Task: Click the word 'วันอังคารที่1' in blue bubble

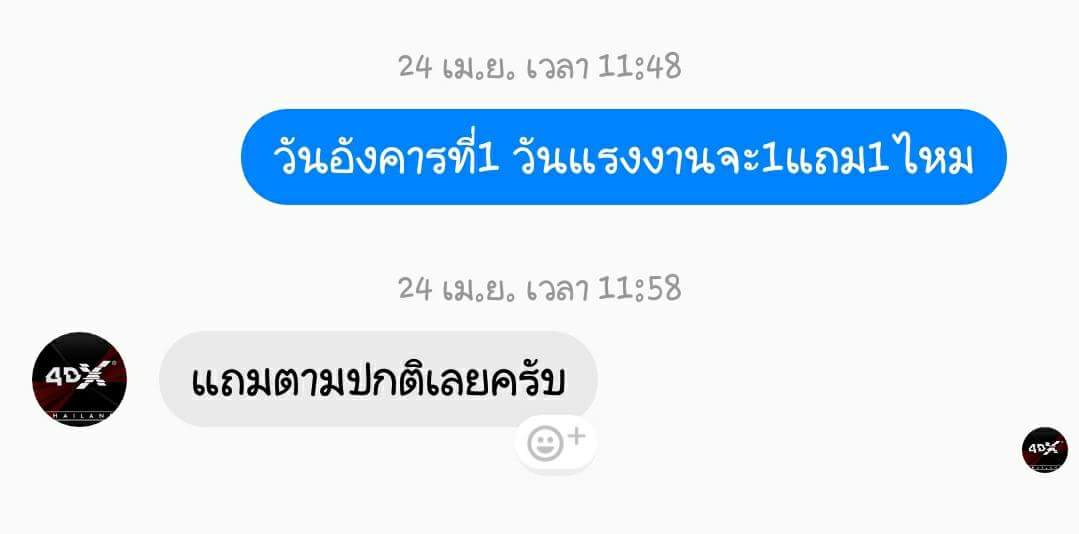Action: 385,158
